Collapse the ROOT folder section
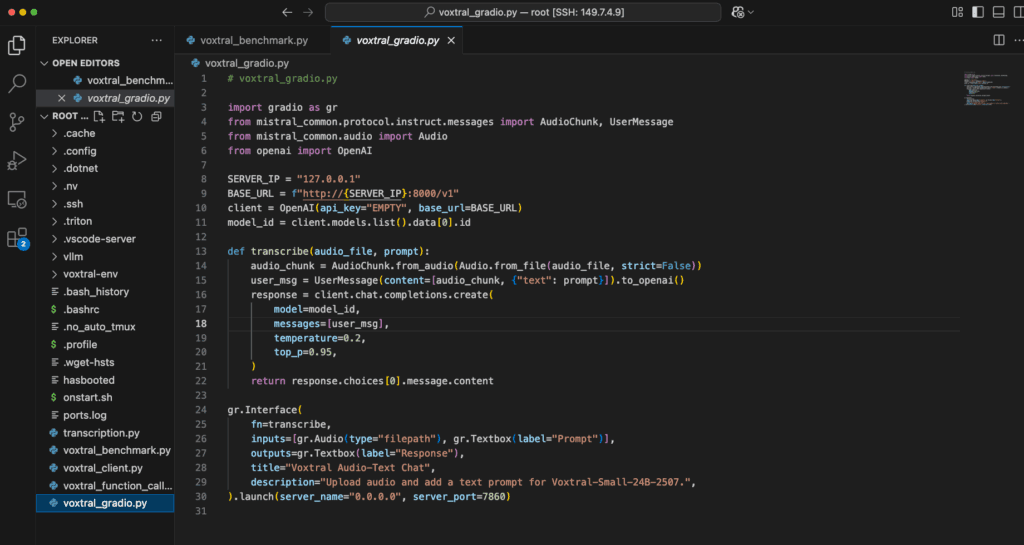Screen dimensions: 1024x545 44,116
